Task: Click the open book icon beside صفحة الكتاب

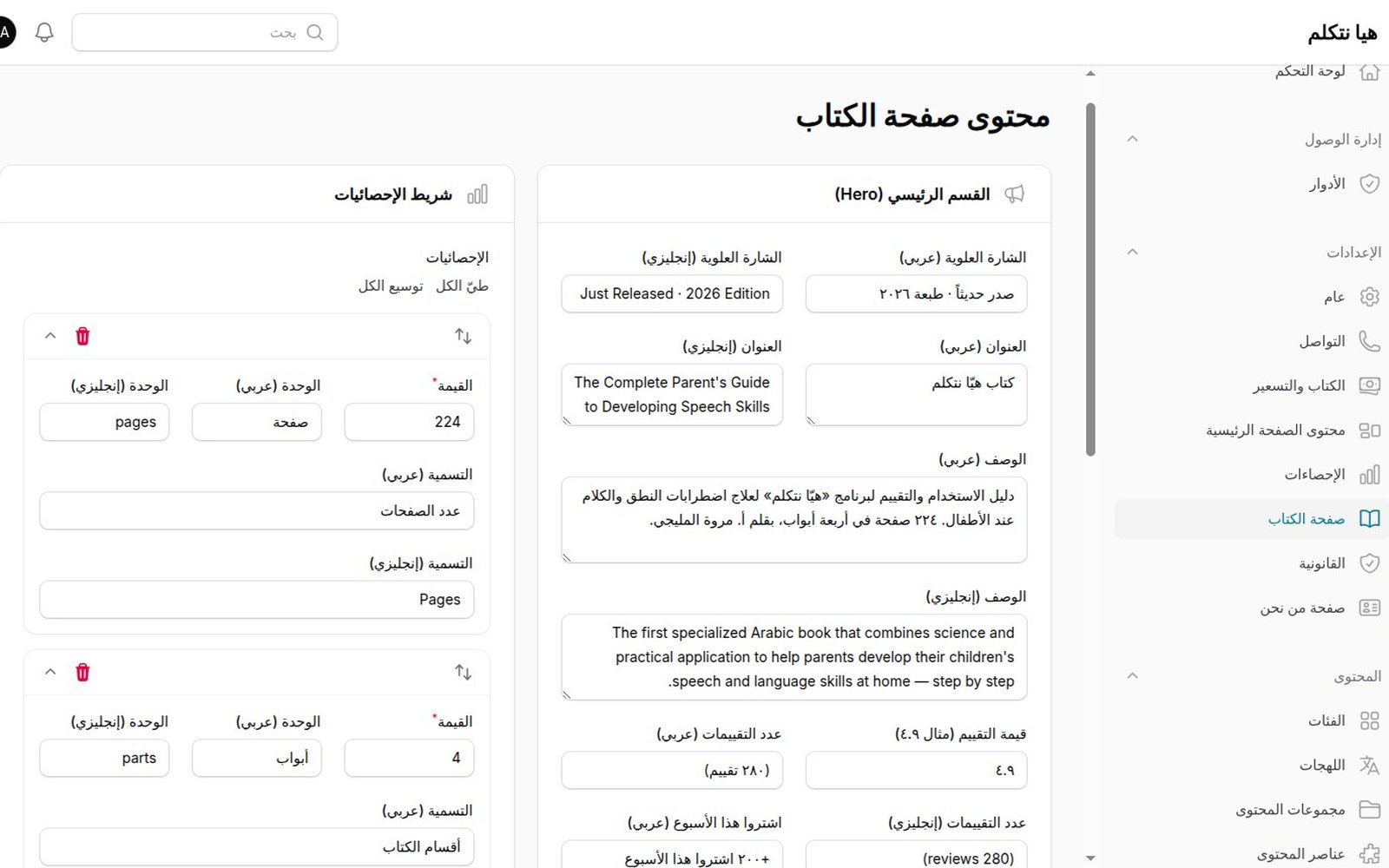Action: pos(1369,519)
